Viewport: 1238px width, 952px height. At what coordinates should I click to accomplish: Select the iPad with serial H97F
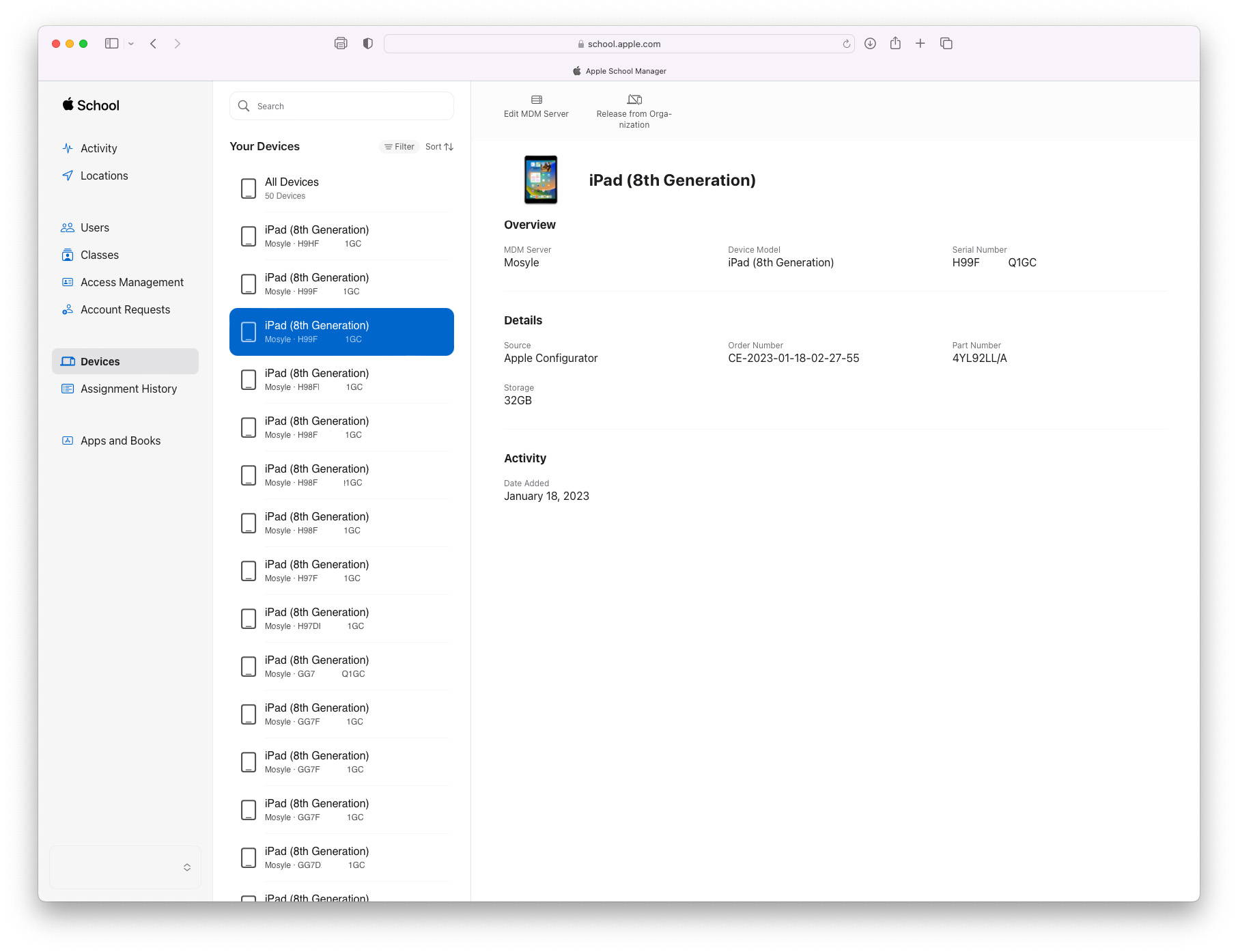(341, 571)
